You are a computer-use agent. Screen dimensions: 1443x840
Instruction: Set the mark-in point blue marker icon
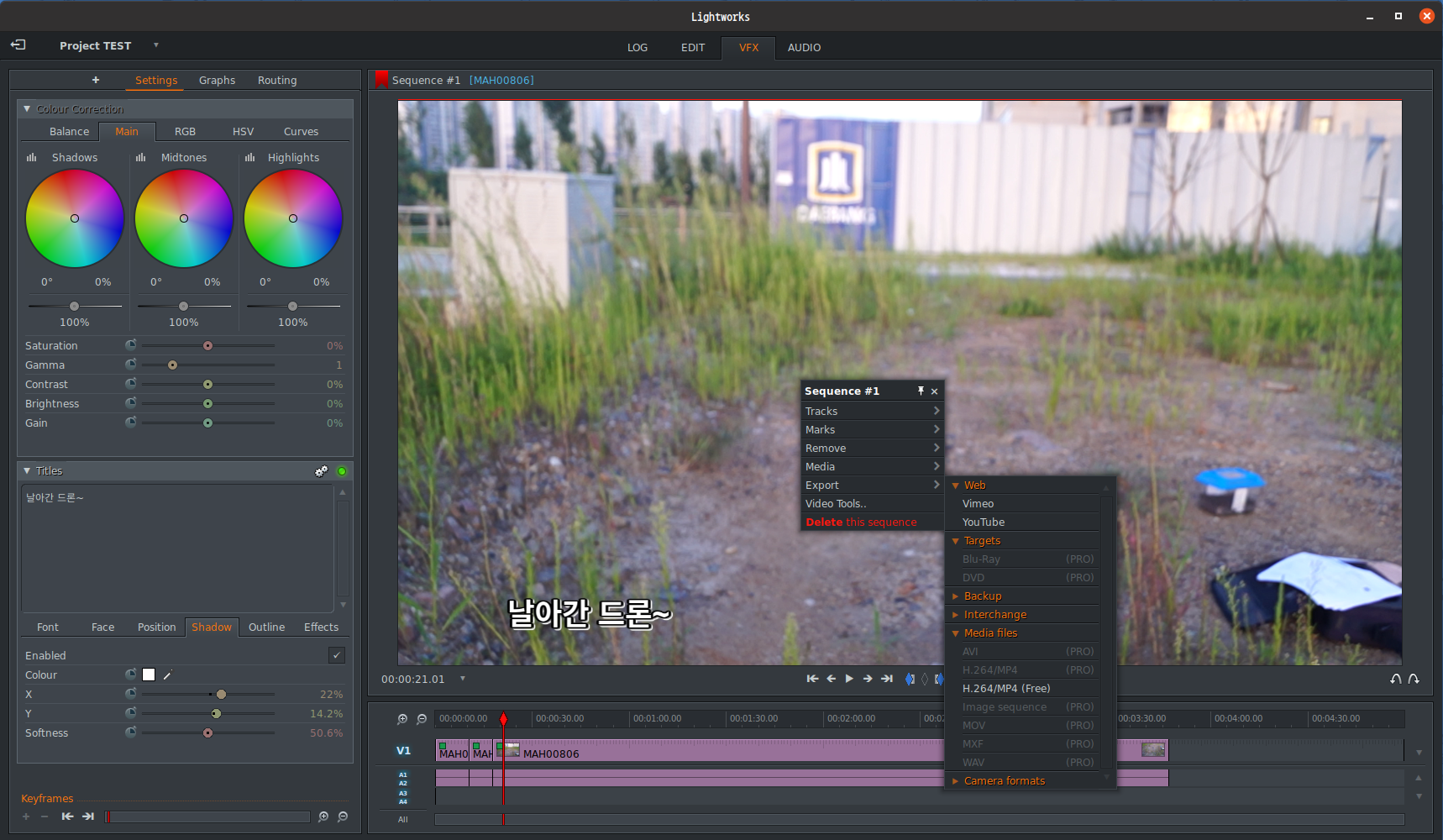[x=910, y=679]
